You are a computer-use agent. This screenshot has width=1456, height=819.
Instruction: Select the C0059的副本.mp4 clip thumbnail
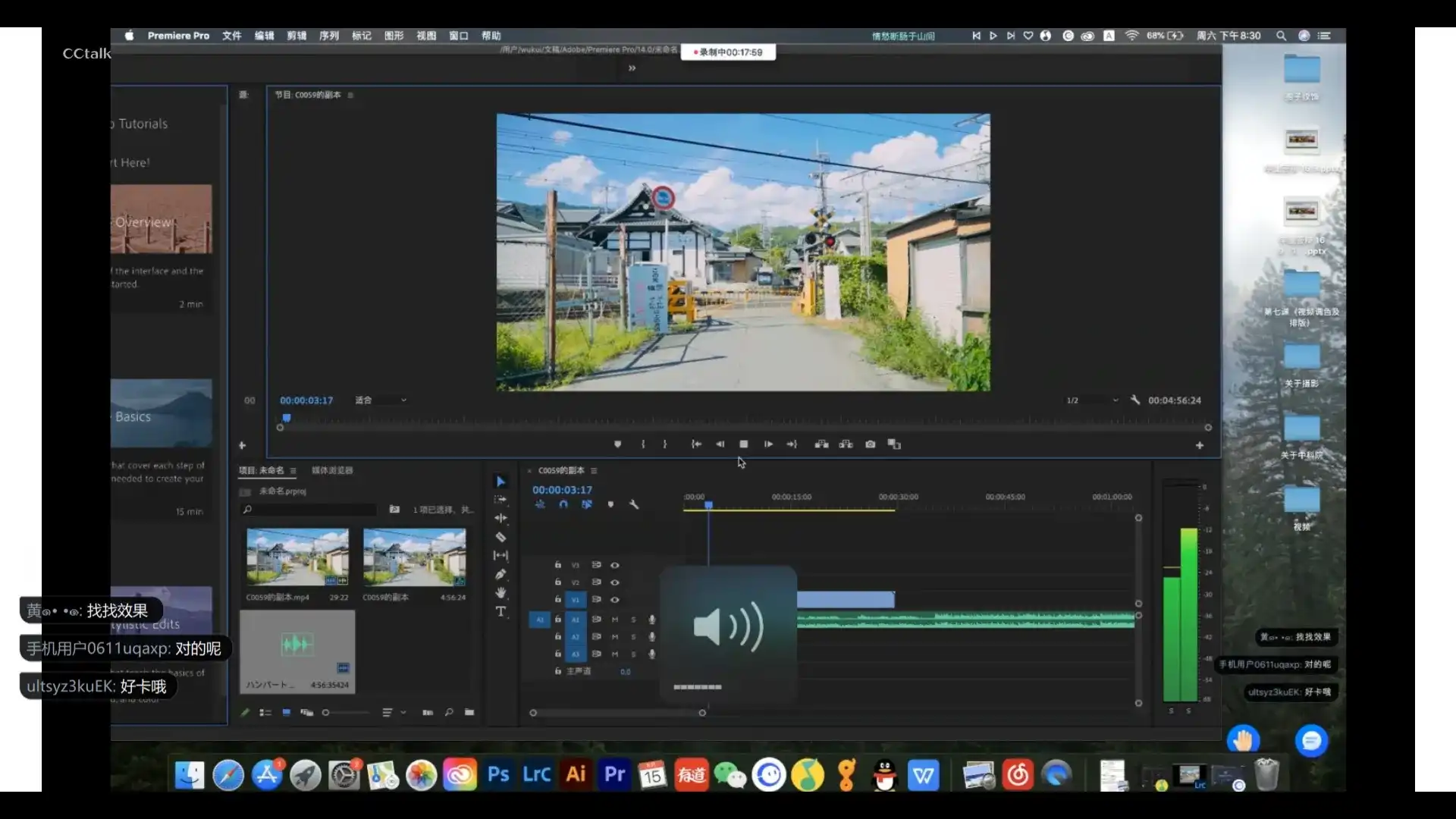(297, 557)
